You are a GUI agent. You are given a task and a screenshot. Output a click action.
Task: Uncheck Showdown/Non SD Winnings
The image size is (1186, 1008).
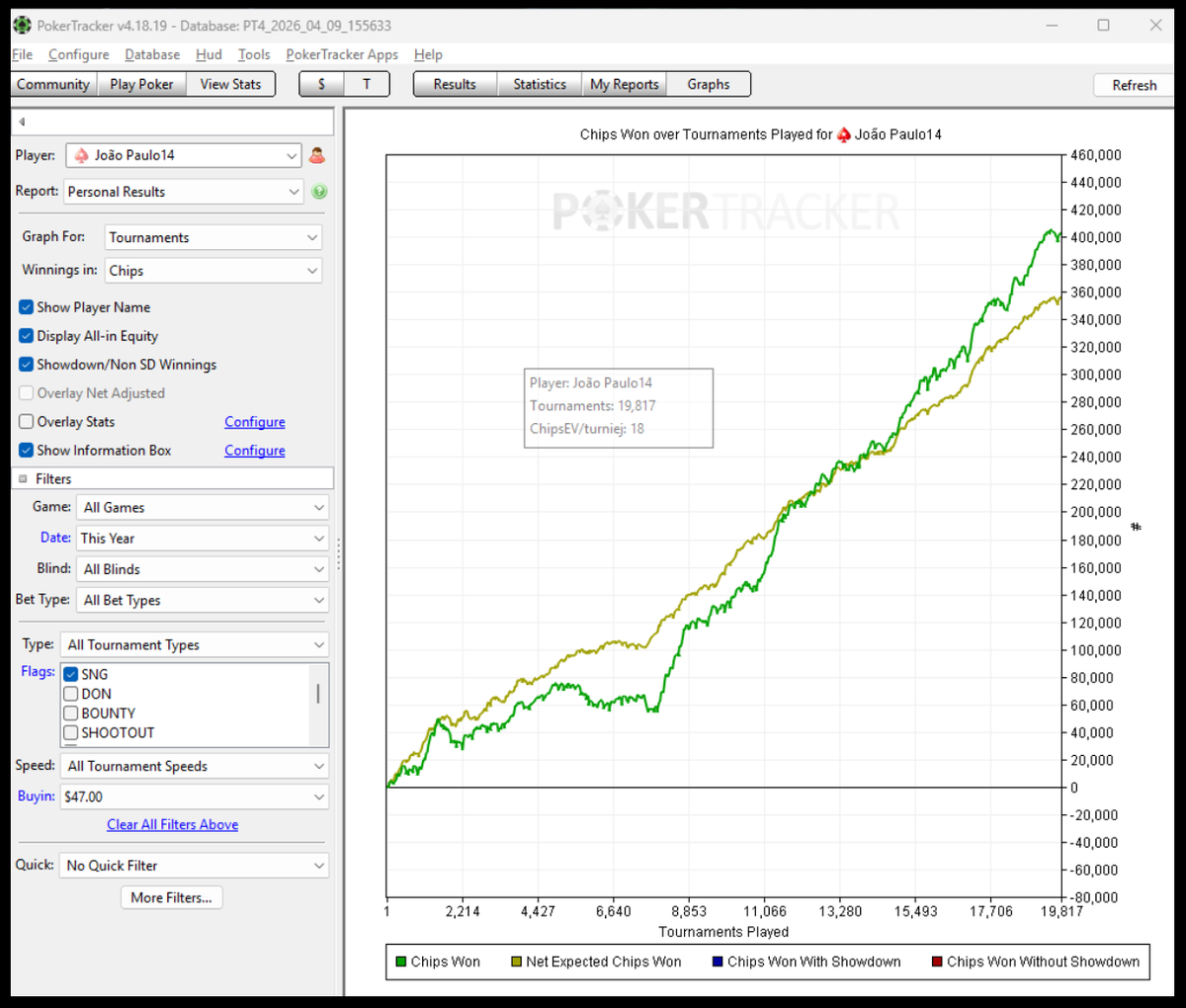[27, 365]
